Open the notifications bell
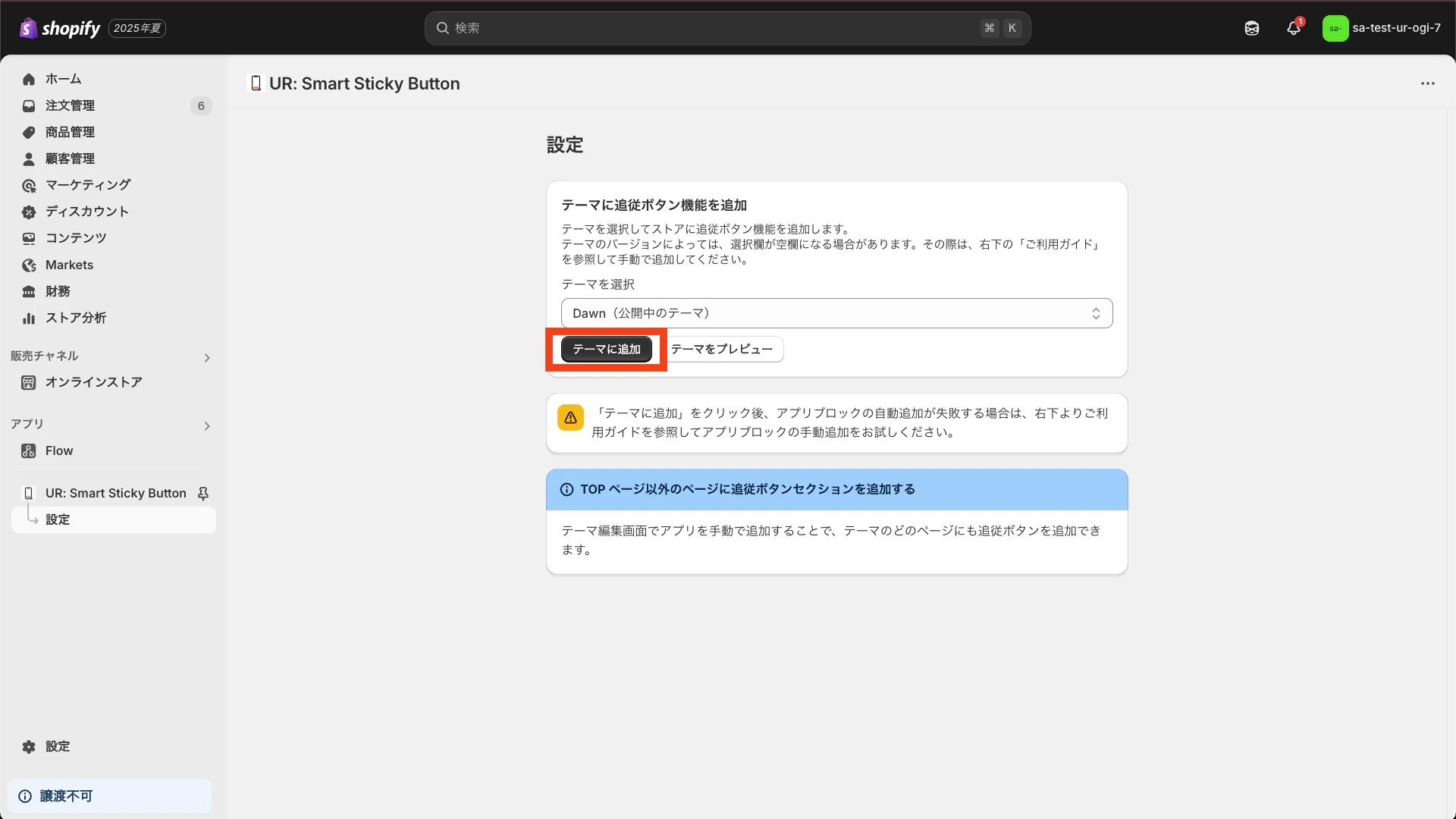Viewport: 1456px width, 819px height. (1294, 28)
